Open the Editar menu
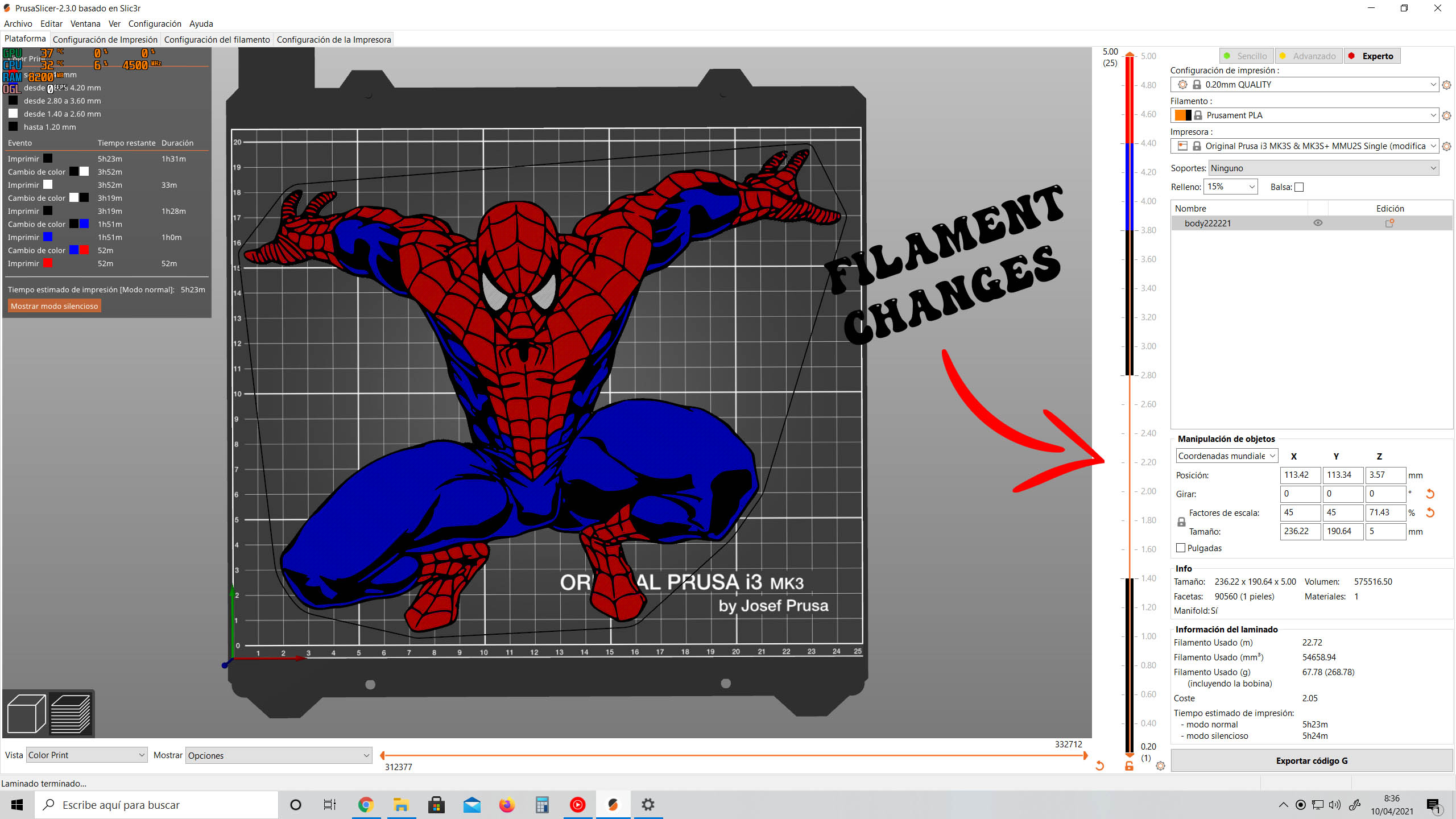1456x819 pixels. 51,24
